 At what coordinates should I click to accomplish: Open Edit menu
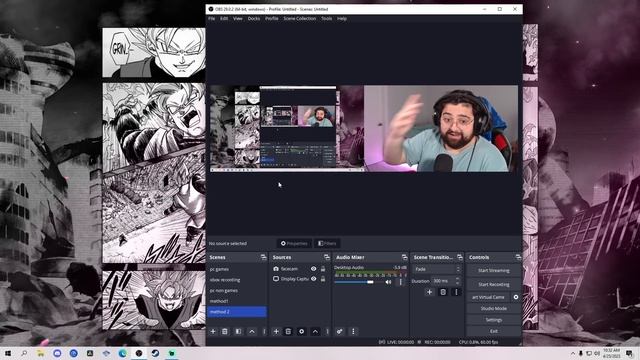tap(224, 19)
